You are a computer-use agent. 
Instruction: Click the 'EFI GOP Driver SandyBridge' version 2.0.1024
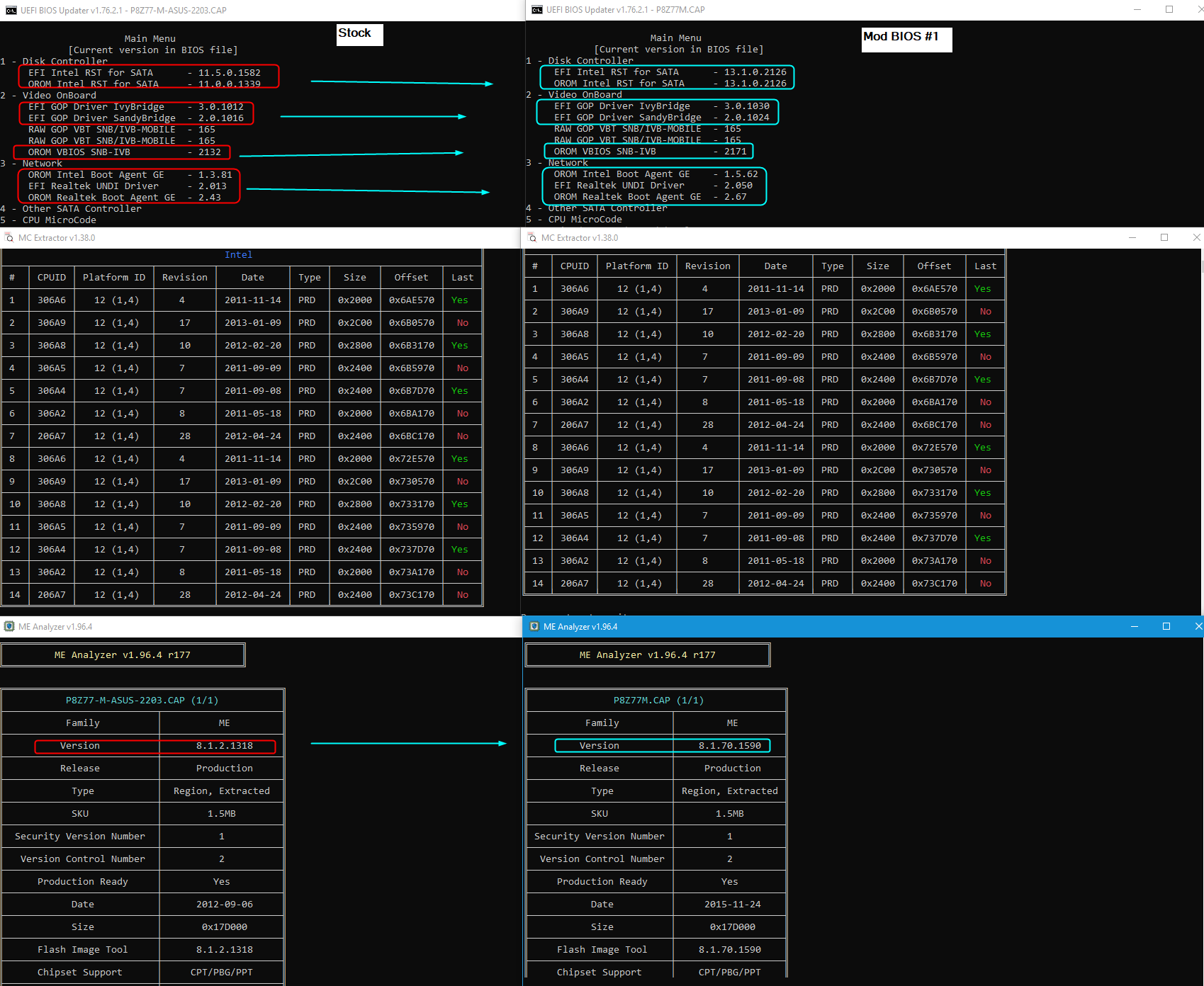(x=747, y=118)
